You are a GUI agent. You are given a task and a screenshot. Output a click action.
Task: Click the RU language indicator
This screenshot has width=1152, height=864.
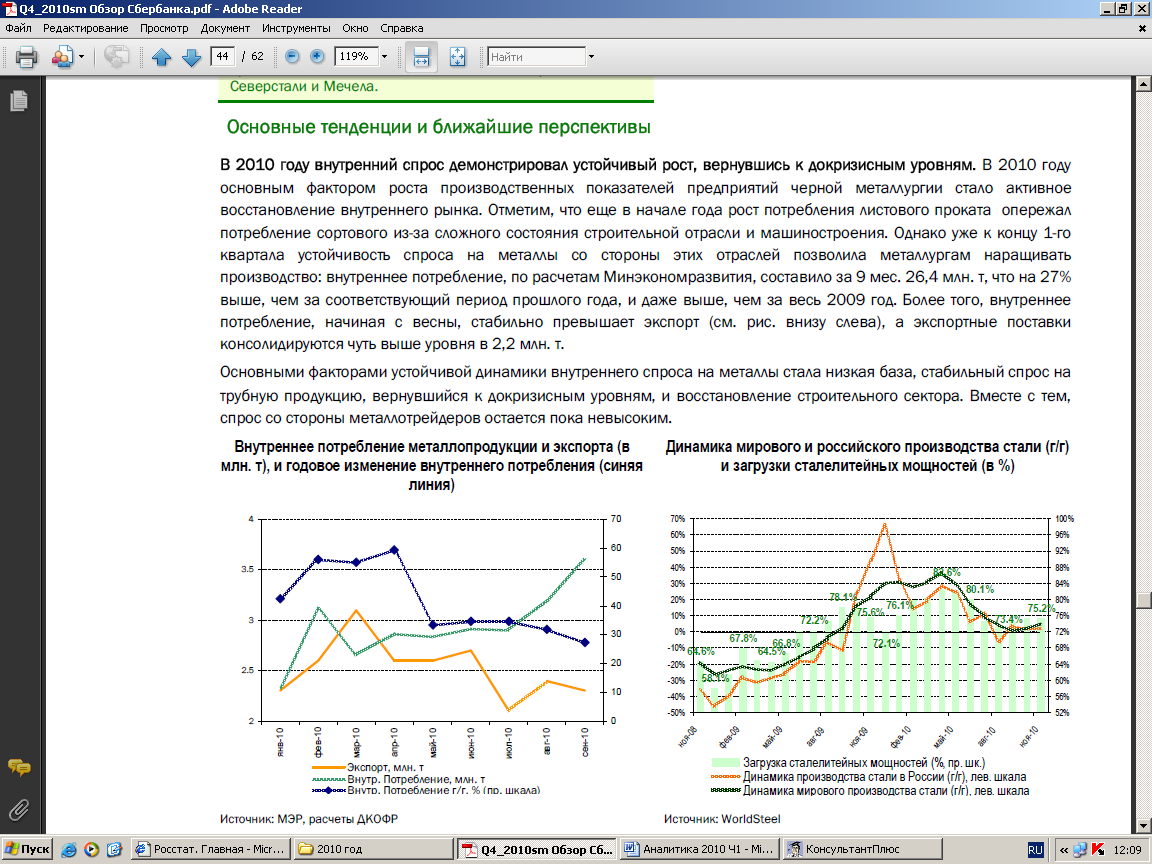pos(1035,850)
